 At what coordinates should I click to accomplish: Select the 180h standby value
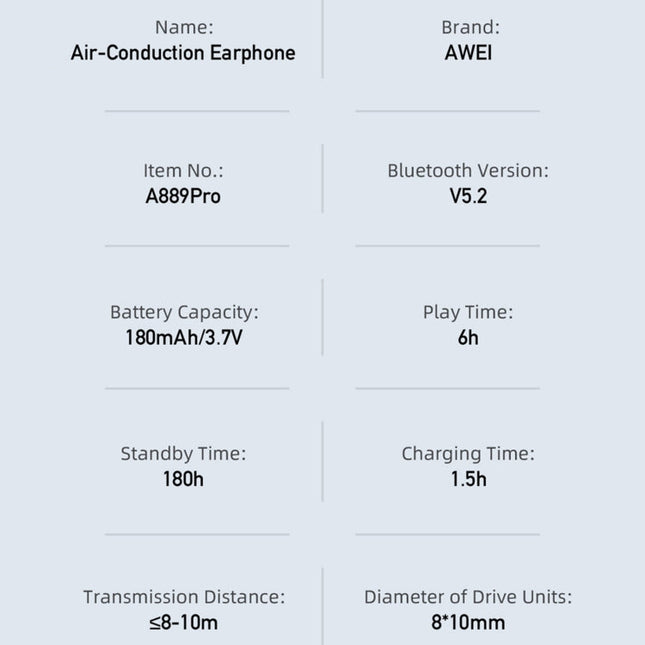click(183, 480)
